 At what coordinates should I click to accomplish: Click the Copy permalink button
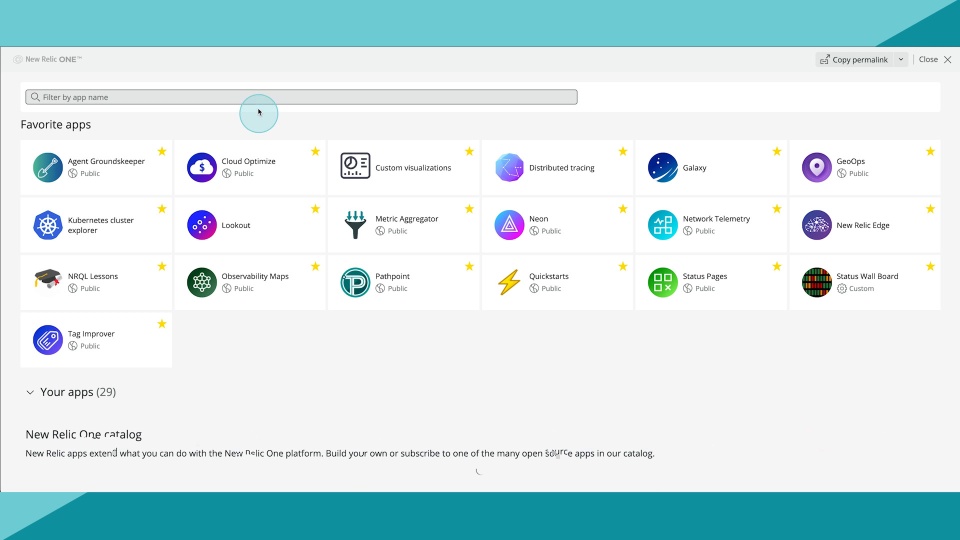point(854,59)
